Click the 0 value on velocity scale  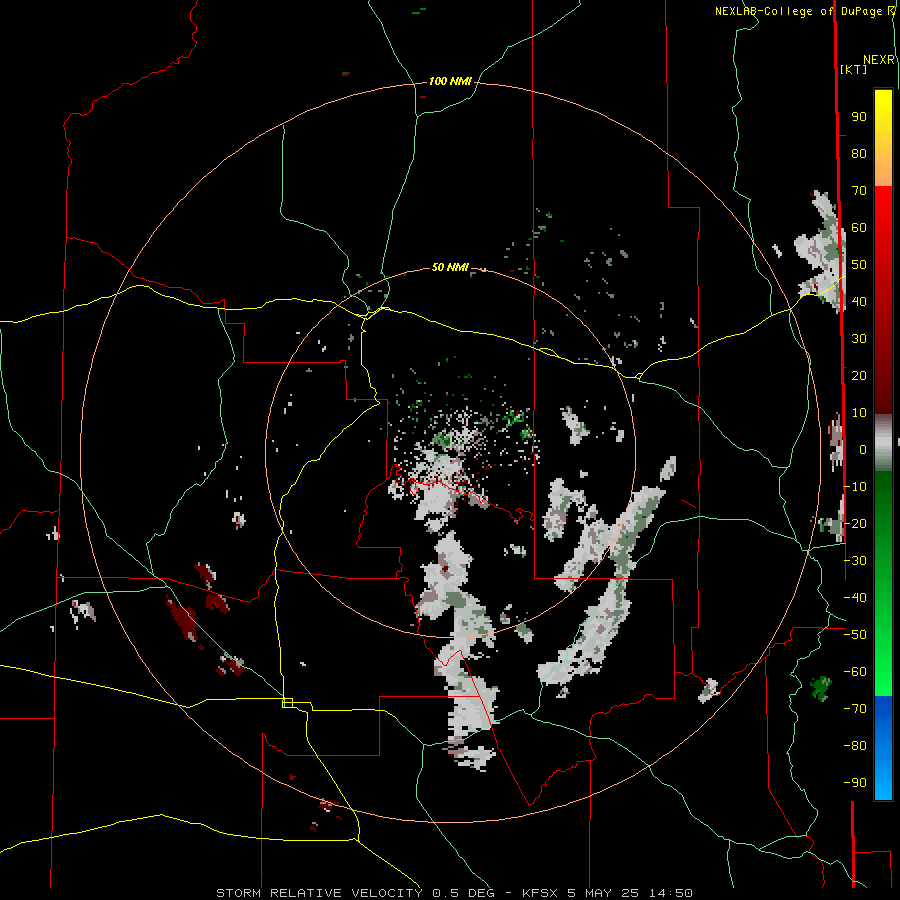point(863,450)
